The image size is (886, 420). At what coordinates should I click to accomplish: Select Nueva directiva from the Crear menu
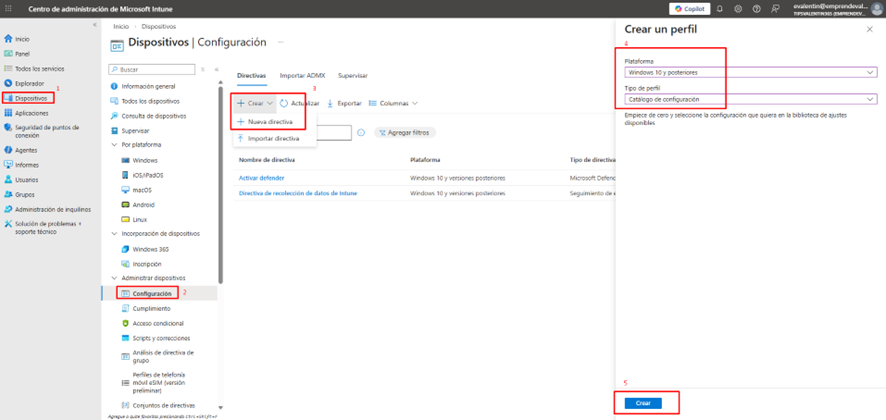click(x=270, y=122)
